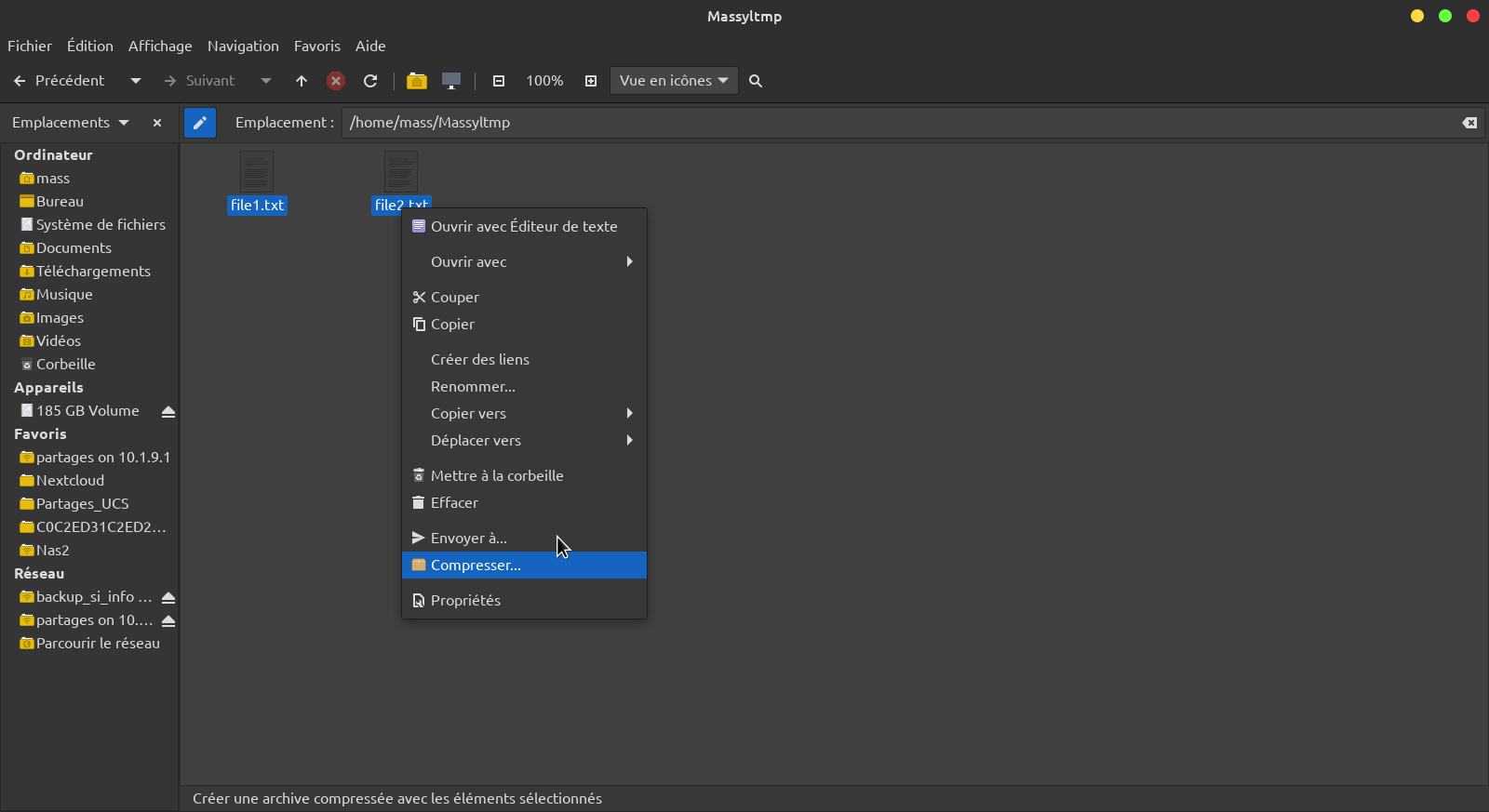1489x812 pixels.
Task: Open the Affichage menu
Action: (160, 46)
